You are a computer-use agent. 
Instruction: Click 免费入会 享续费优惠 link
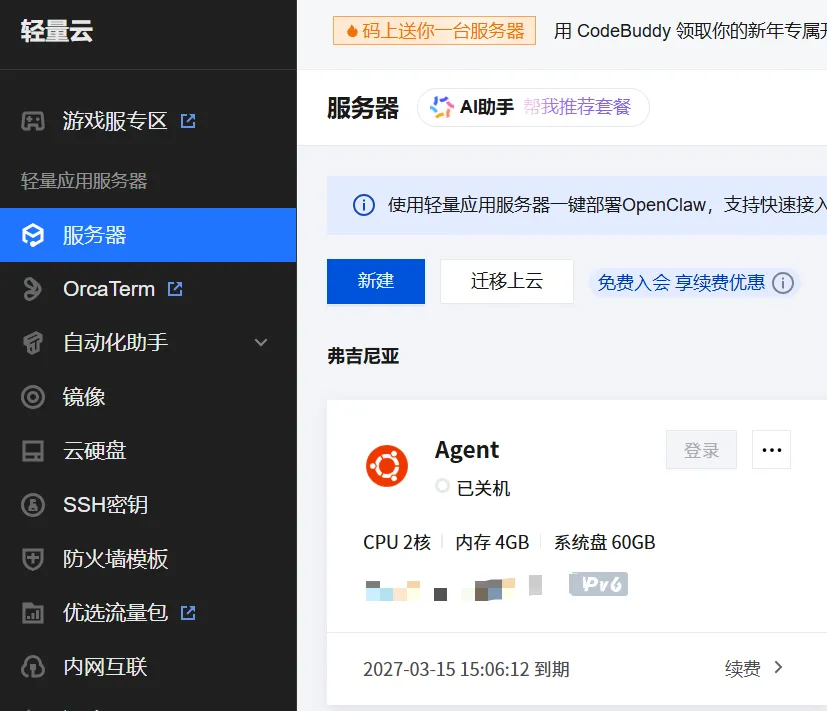tap(681, 283)
